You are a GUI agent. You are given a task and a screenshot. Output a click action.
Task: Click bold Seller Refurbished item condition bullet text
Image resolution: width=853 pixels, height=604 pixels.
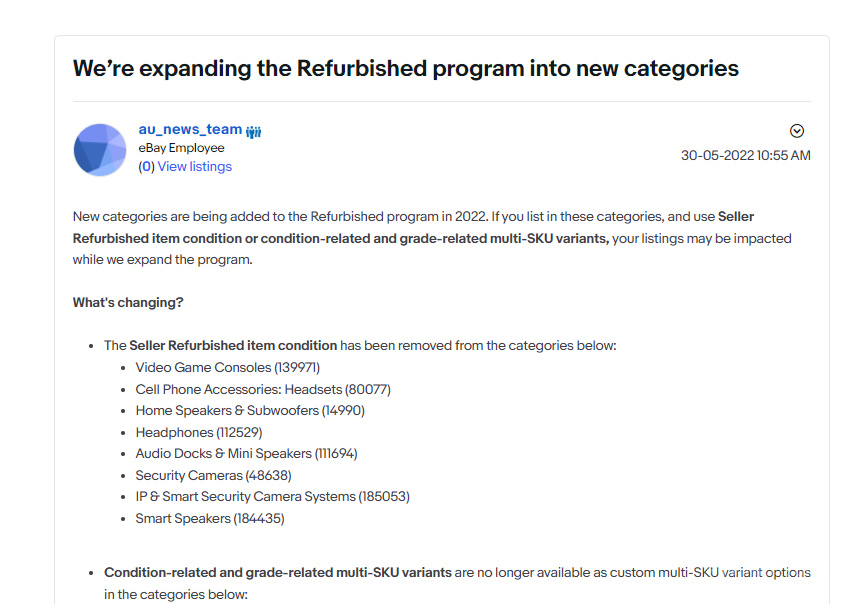(233, 346)
